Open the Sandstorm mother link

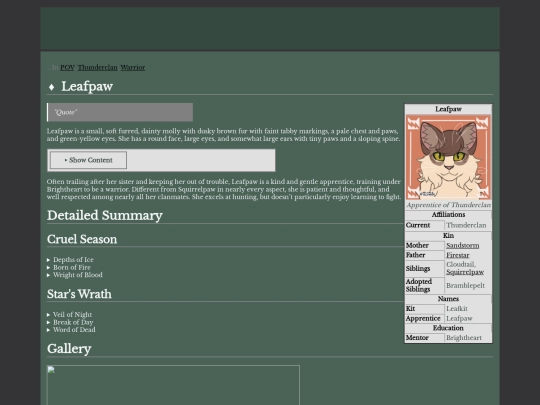click(463, 246)
